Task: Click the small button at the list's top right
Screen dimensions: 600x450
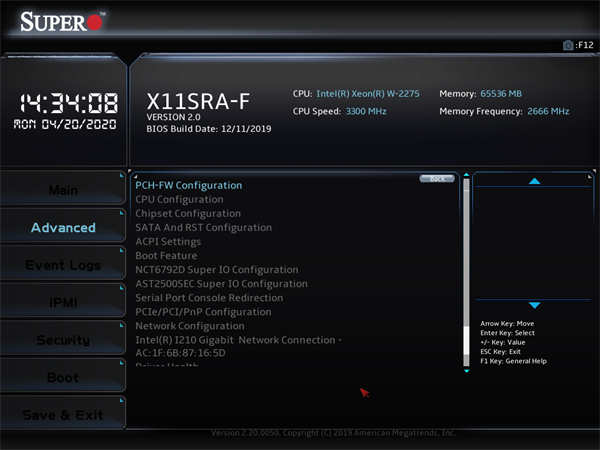Action: pos(437,179)
